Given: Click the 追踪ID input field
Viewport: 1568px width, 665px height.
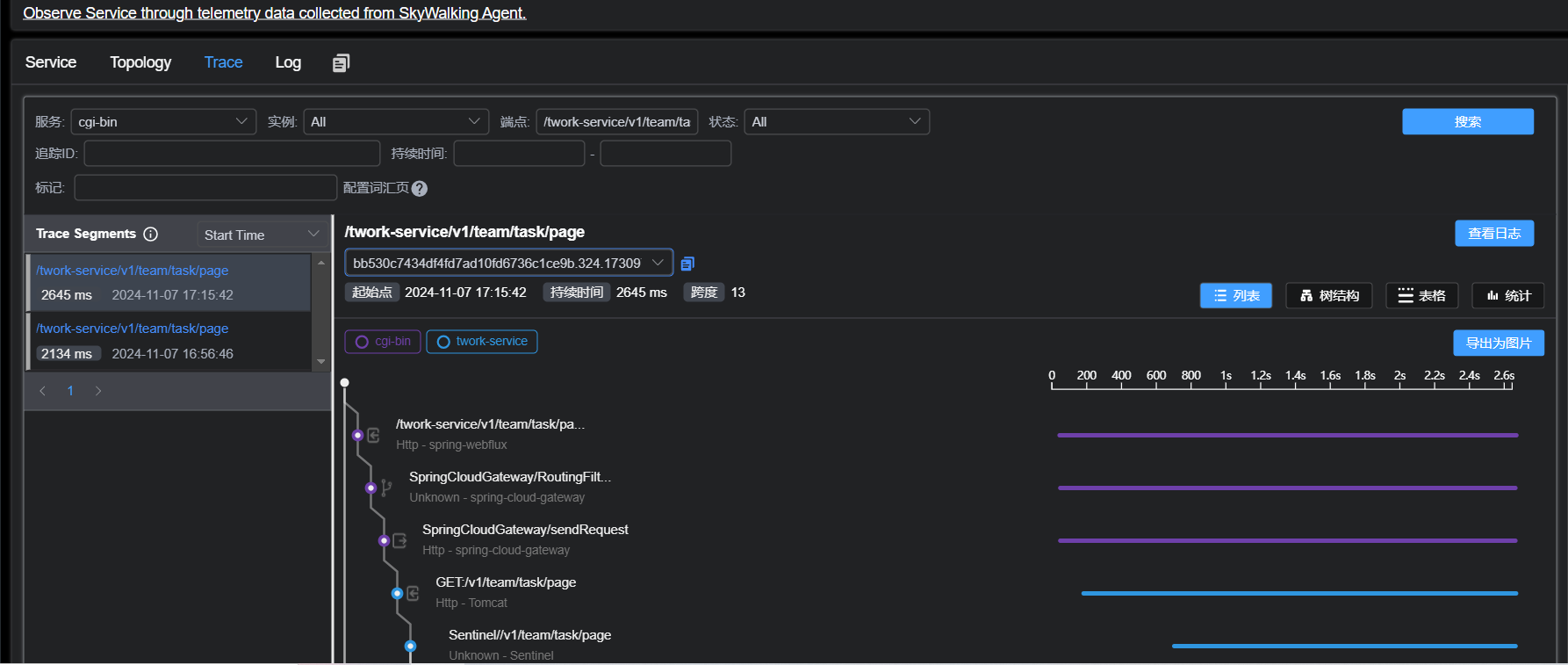Looking at the screenshot, I should 232,154.
